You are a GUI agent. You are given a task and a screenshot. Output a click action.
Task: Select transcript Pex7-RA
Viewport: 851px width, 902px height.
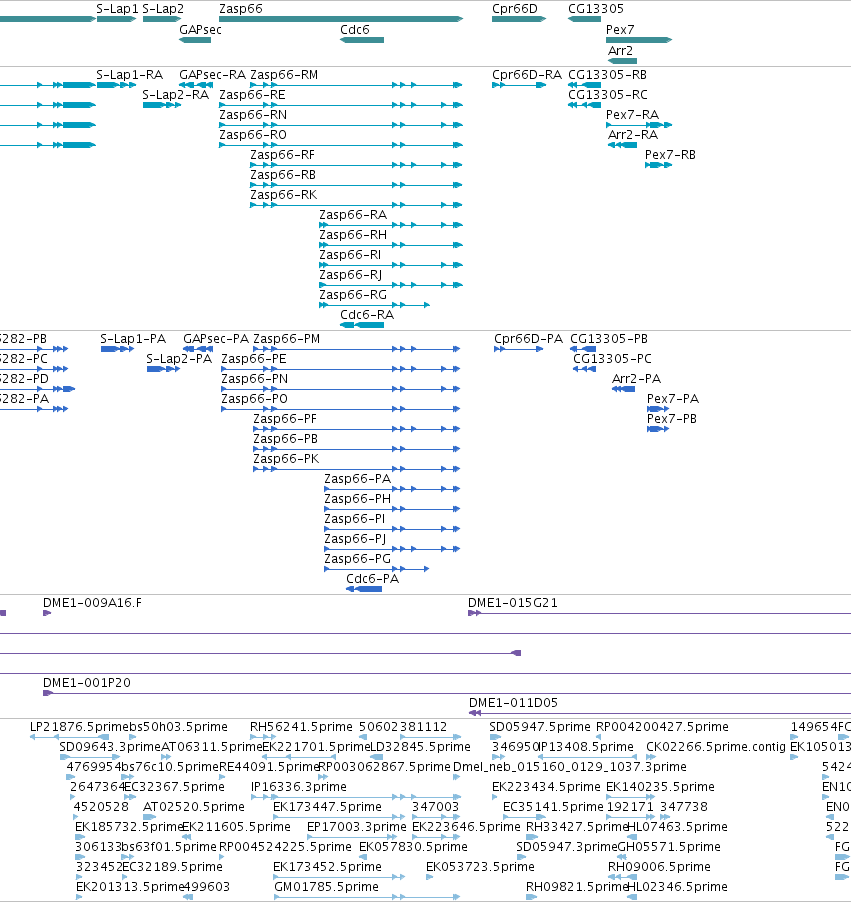pyautogui.click(x=639, y=125)
